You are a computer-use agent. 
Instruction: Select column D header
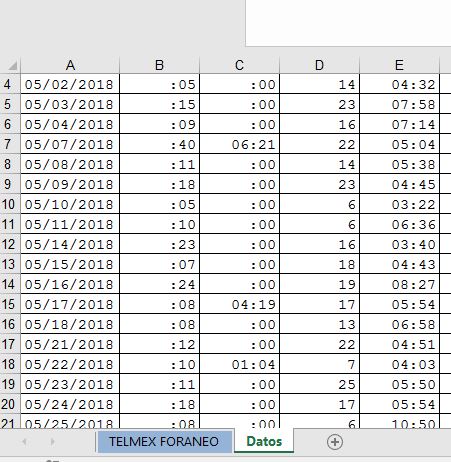point(319,65)
